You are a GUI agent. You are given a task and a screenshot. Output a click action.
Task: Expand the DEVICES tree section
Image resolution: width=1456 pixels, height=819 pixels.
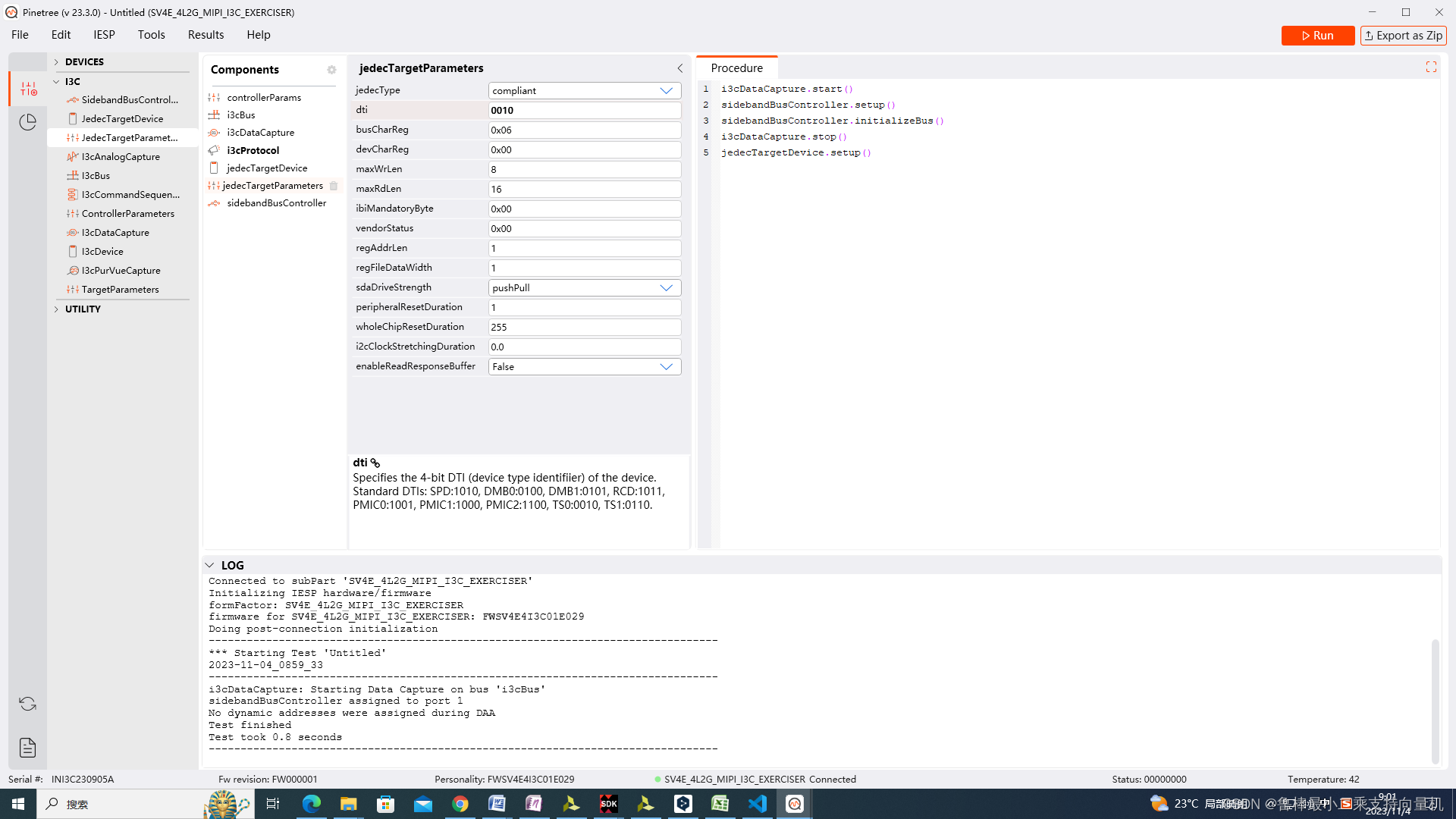pos(56,62)
